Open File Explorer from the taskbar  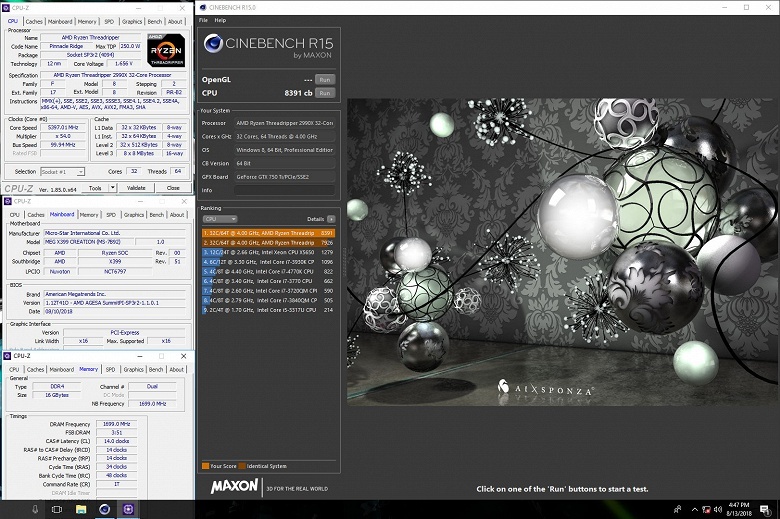pyautogui.click(x=82, y=509)
